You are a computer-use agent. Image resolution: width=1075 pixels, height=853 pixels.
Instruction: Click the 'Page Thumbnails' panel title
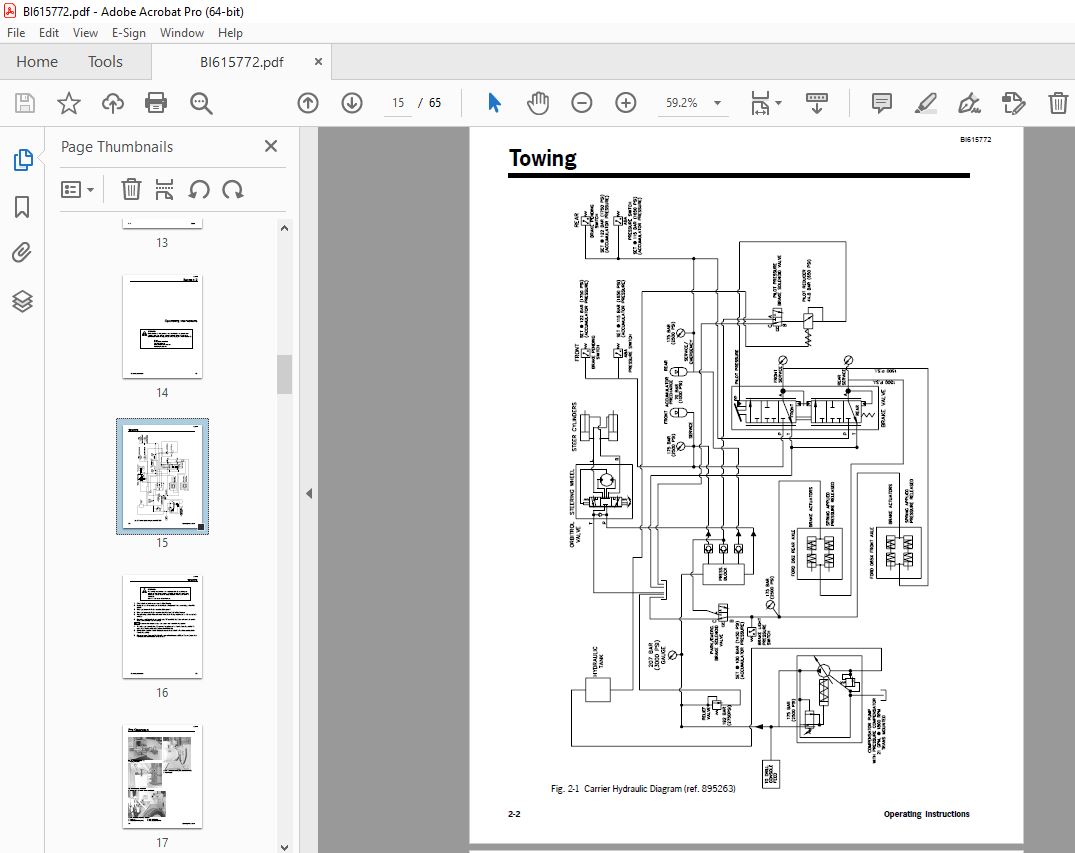[x=117, y=147]
